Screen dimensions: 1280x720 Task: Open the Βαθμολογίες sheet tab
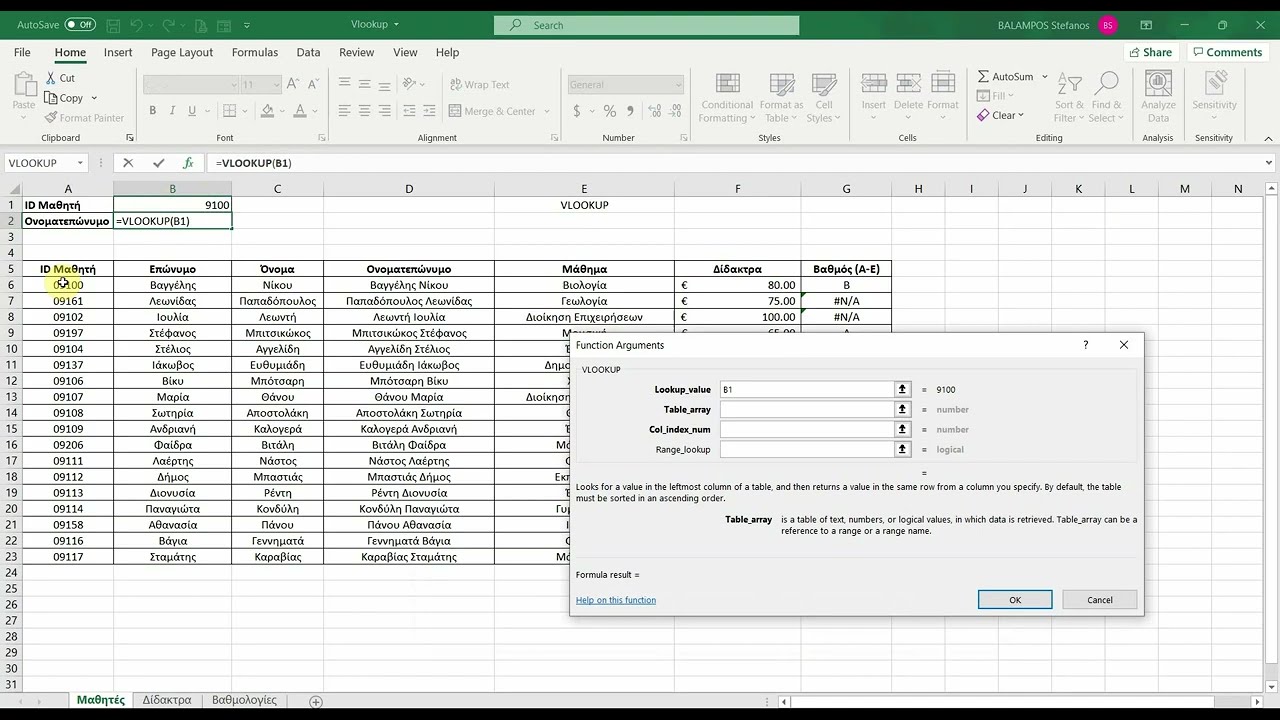coord(245,700)
